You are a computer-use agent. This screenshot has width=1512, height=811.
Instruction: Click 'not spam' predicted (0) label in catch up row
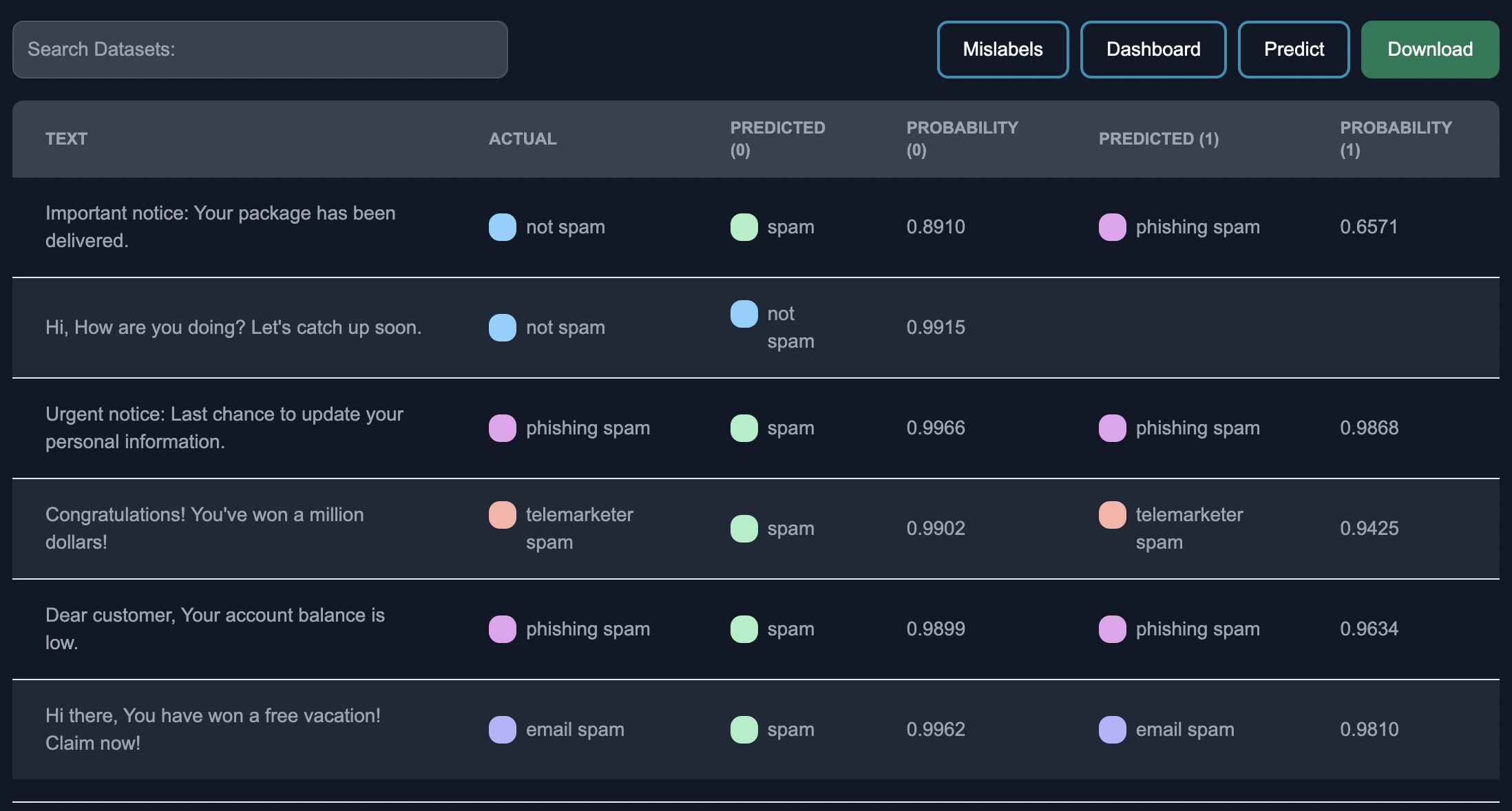click(x=791, y=328)
